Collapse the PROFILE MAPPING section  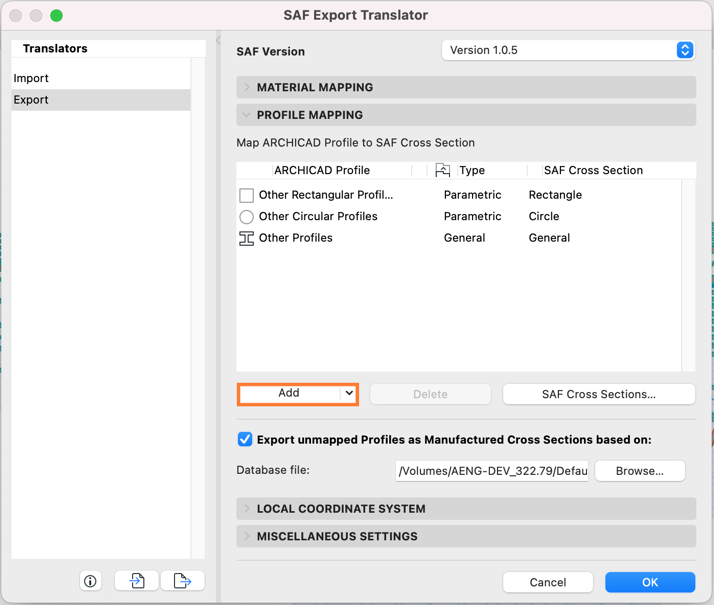point(247,115)
